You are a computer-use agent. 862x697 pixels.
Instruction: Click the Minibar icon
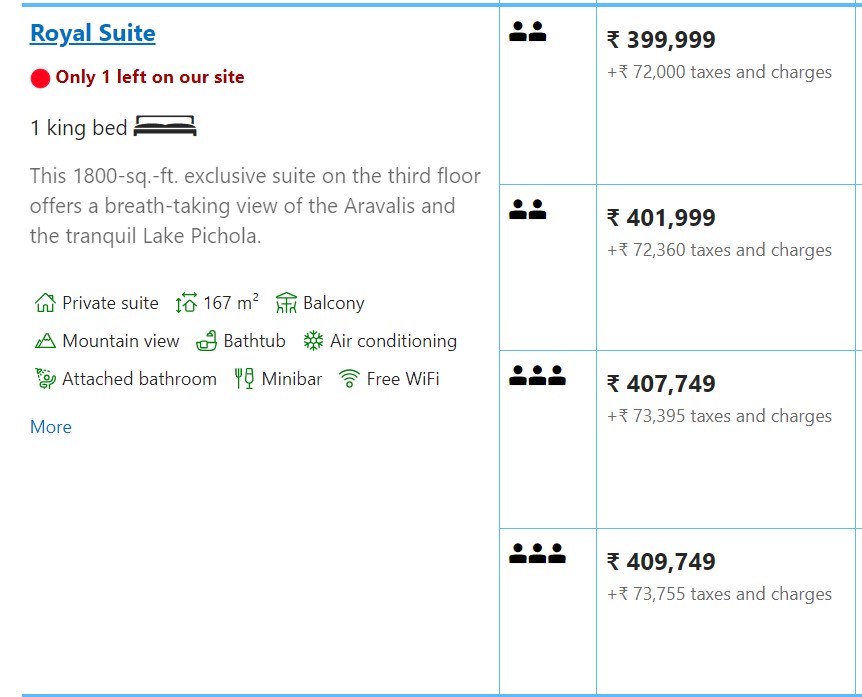(x=244, y=379)
